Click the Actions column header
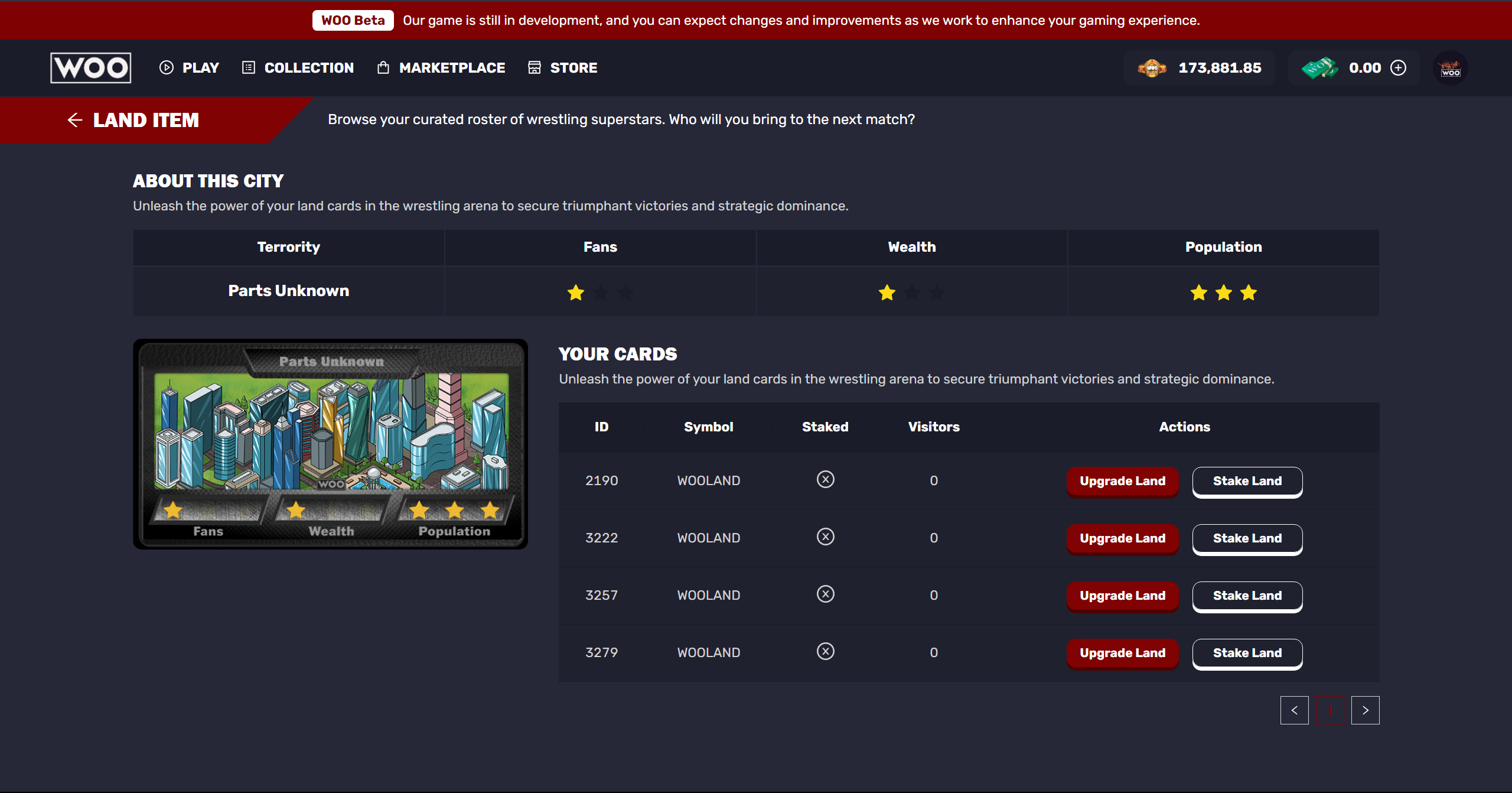Screen dimensions: 1512x793 click(1185, 427)
